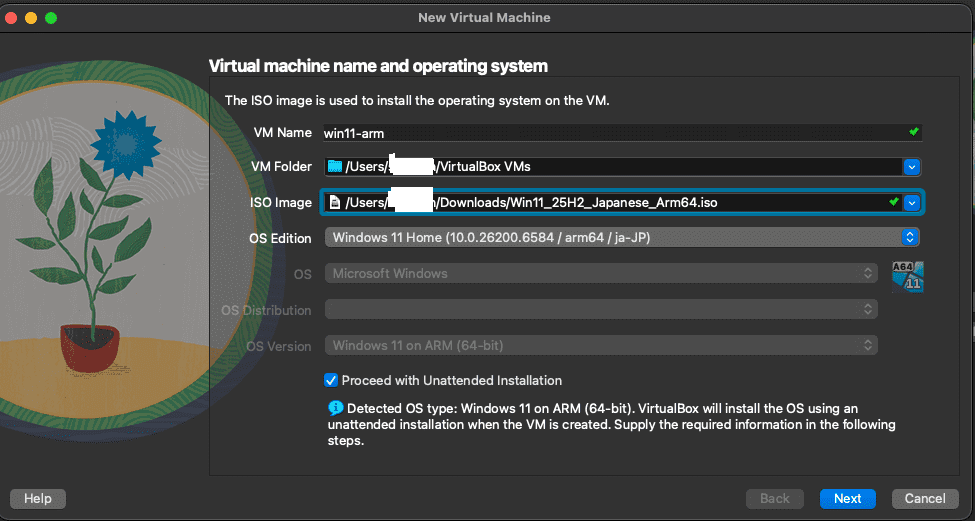The height and width of the screenshot is (521, 975).
Task: Click the green checkmark in VM Name field
Action: coord(912,132)
